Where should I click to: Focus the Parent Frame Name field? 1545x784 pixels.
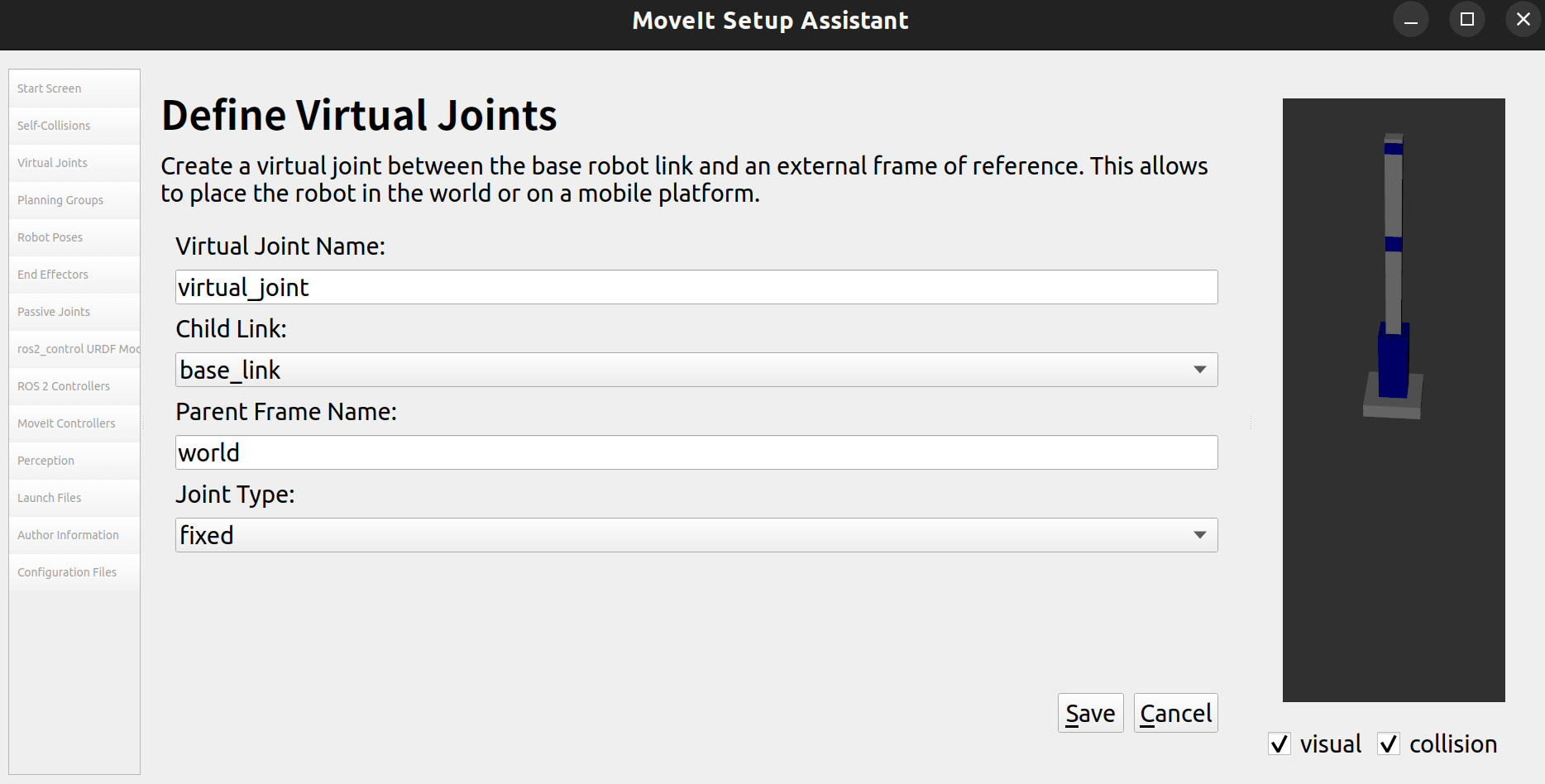[x=696, y=452]
